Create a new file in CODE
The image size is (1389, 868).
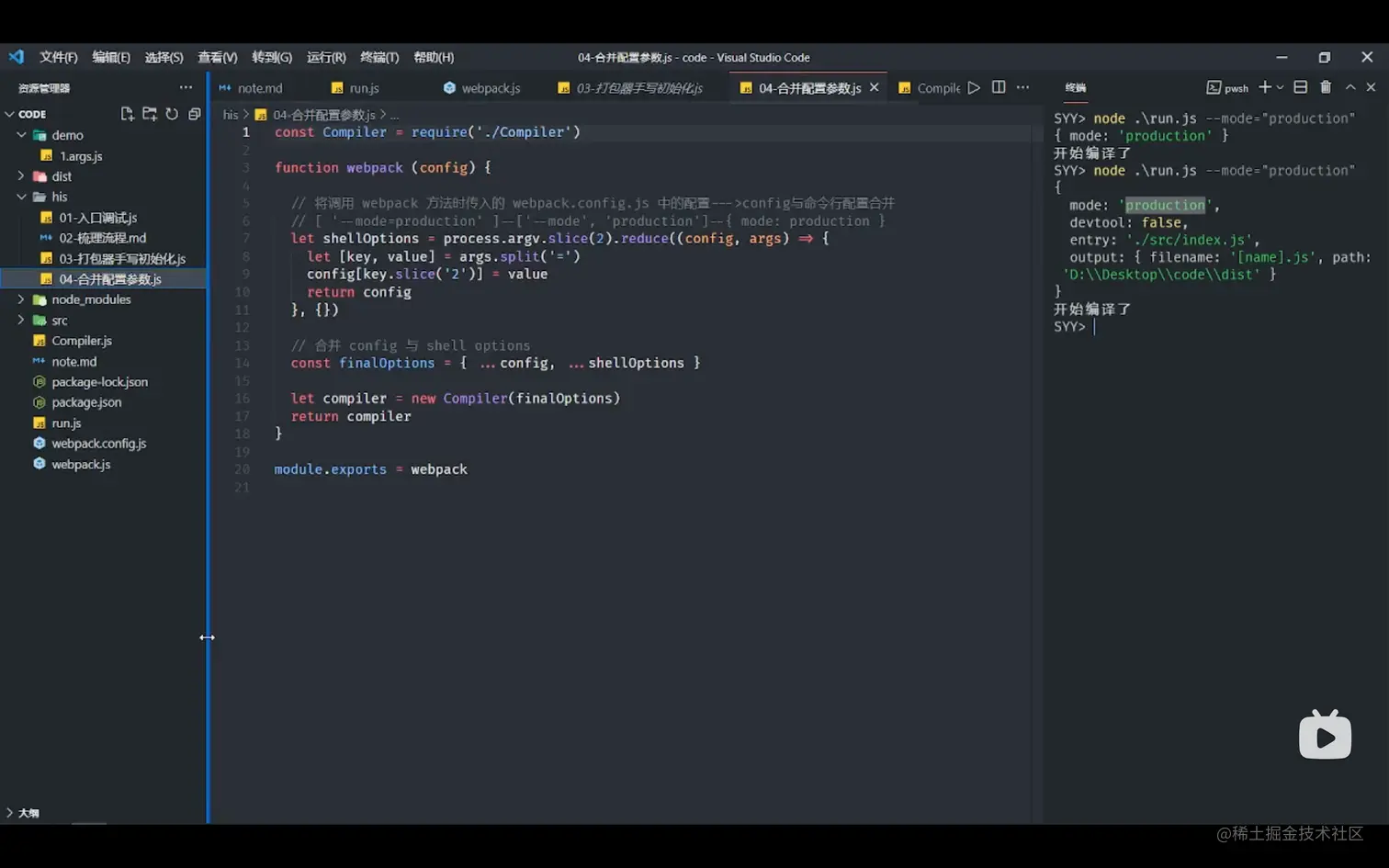(x=127, y=114)
